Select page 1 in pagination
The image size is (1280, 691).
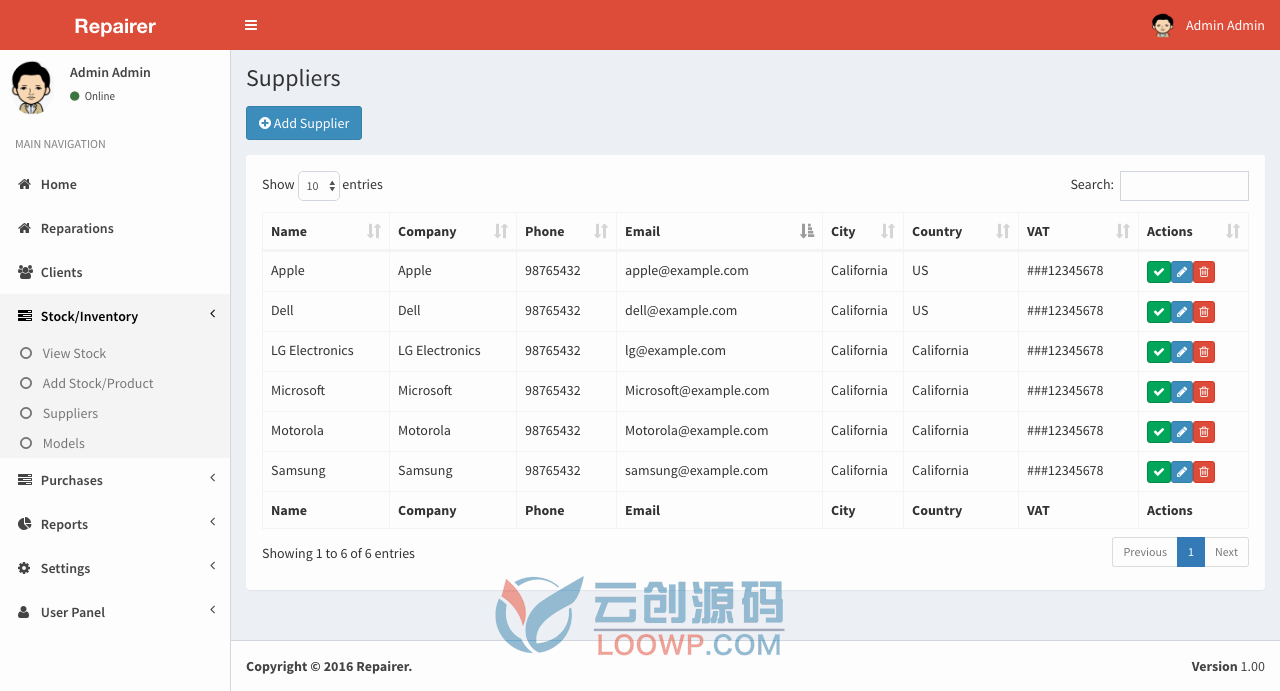[x=1191, y=552]
